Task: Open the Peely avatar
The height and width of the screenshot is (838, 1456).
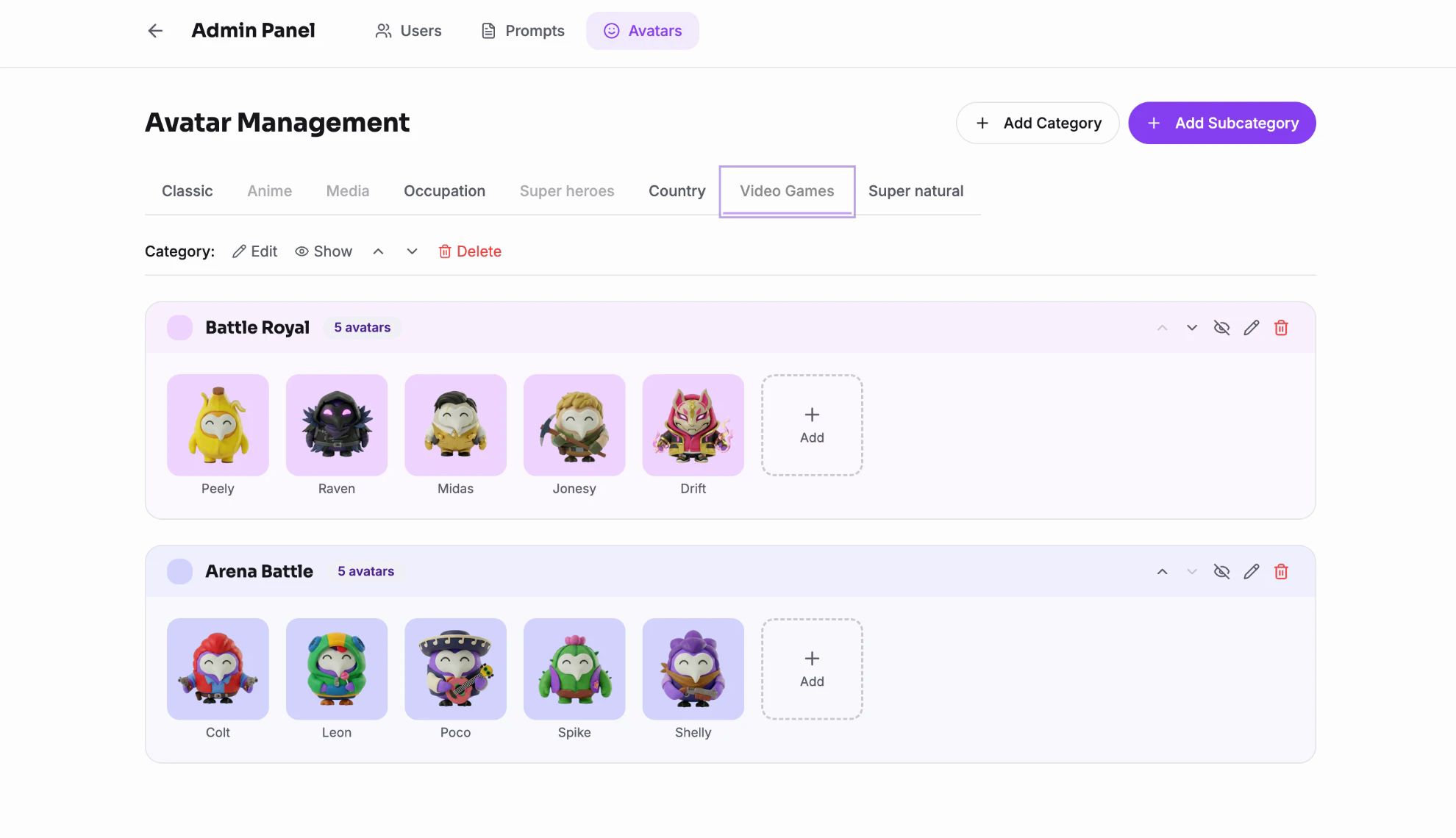Action: pos(218,425)
